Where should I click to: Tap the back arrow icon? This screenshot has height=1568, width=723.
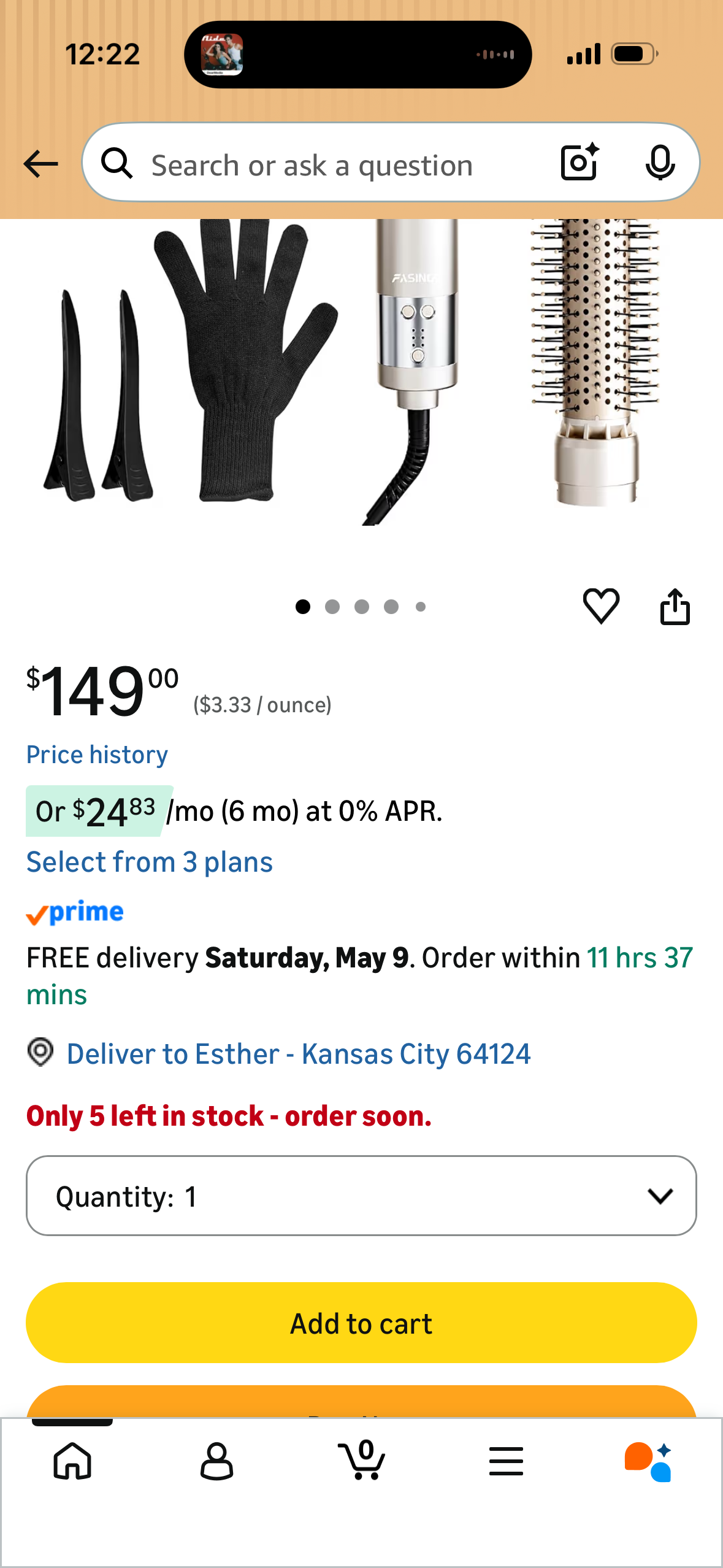40,164
